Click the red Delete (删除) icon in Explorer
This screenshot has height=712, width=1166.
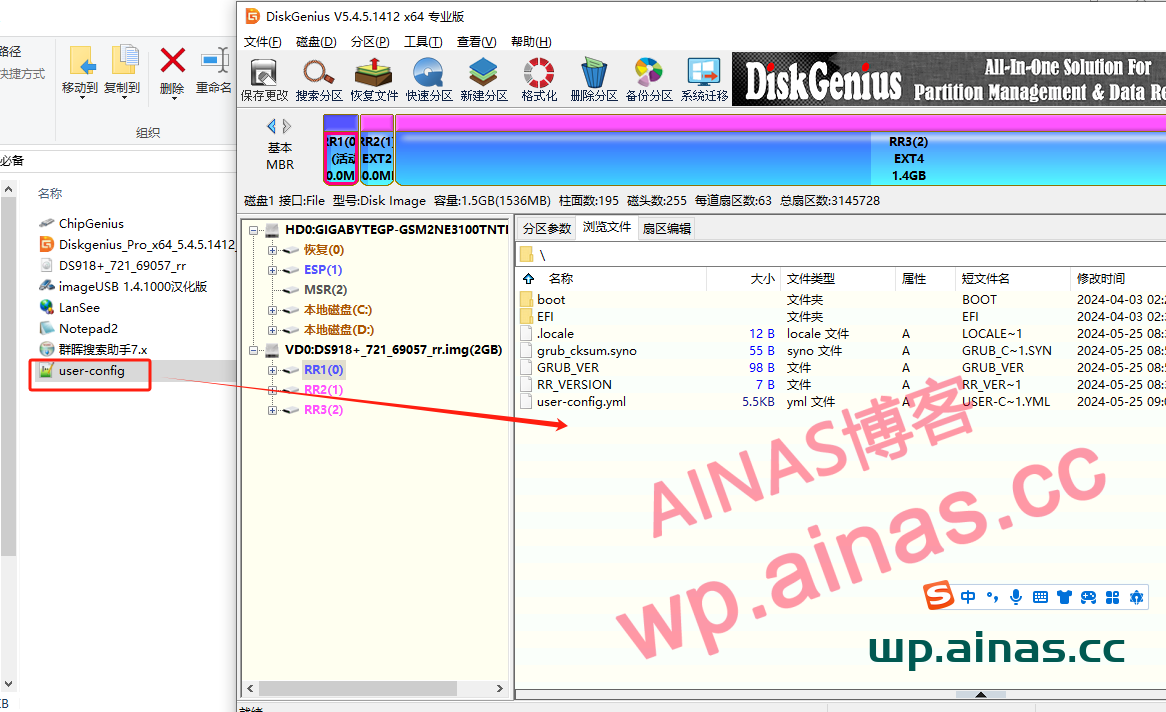tap(173, 70)
